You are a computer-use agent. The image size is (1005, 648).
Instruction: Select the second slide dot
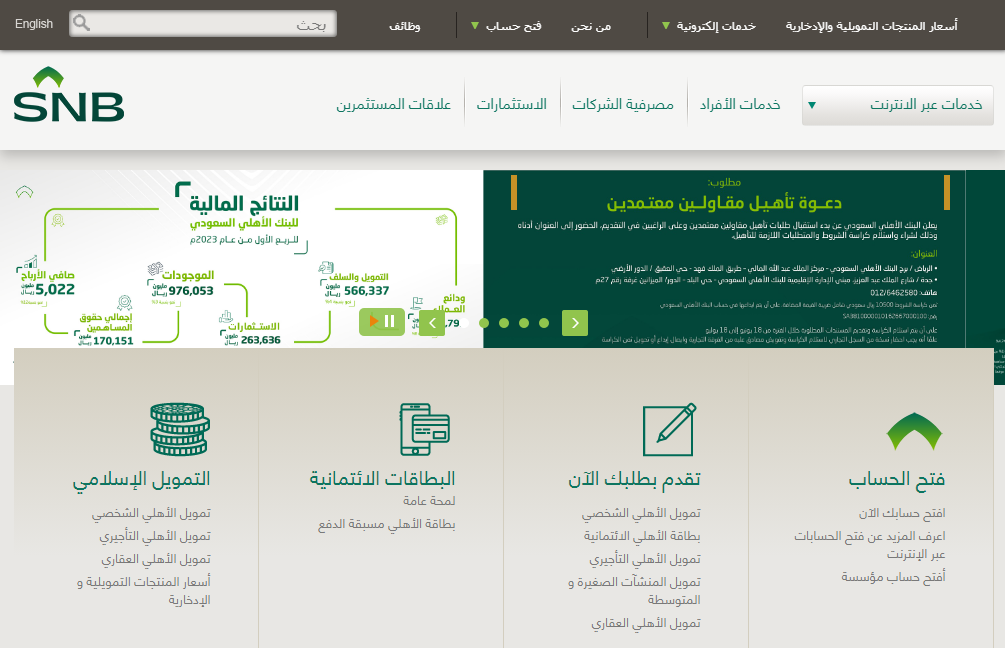coord(484,323)
